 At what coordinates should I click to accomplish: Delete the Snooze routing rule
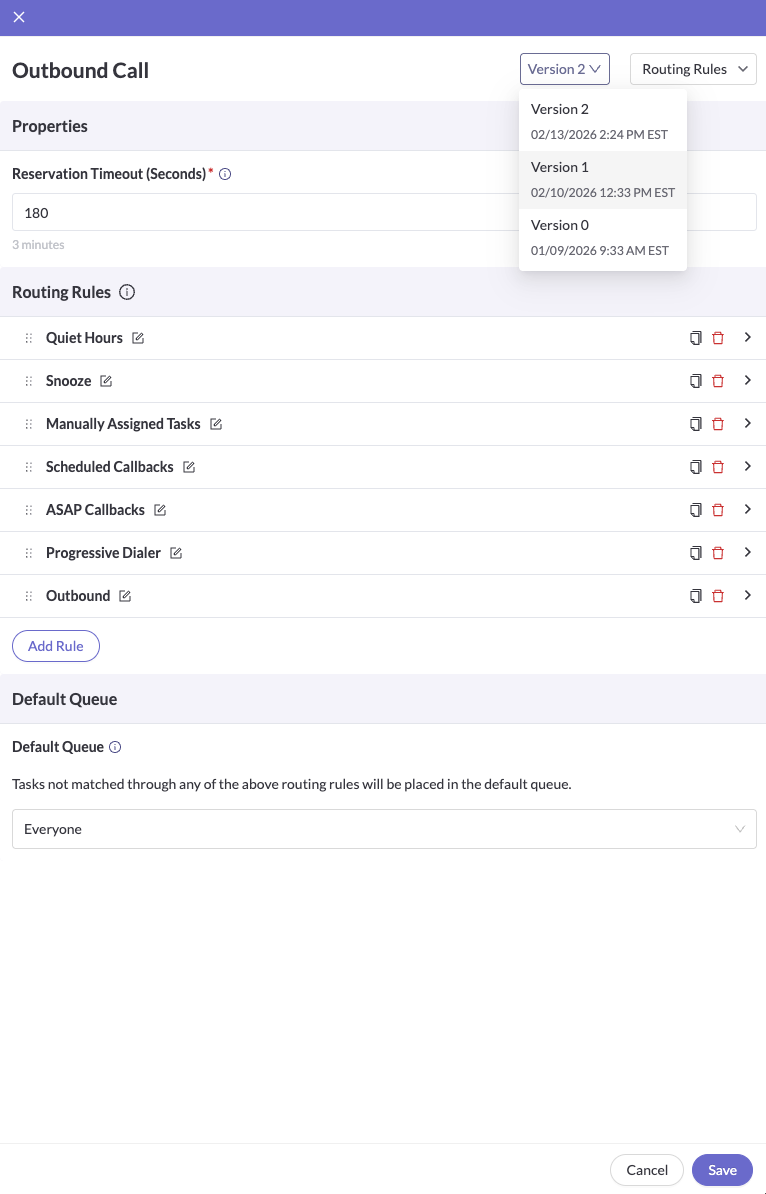coord(717,381)
